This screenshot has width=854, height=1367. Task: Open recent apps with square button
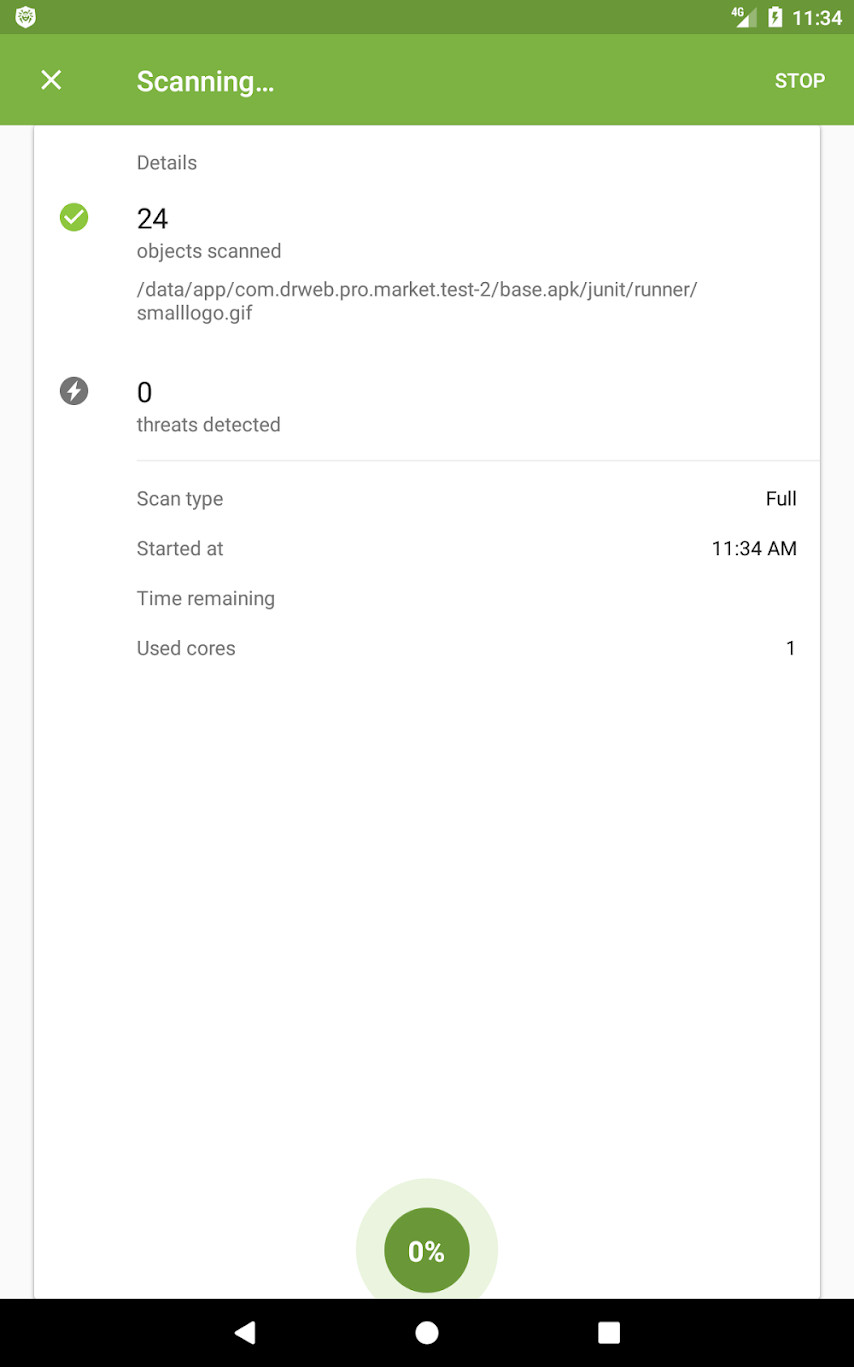(609, 1332)
